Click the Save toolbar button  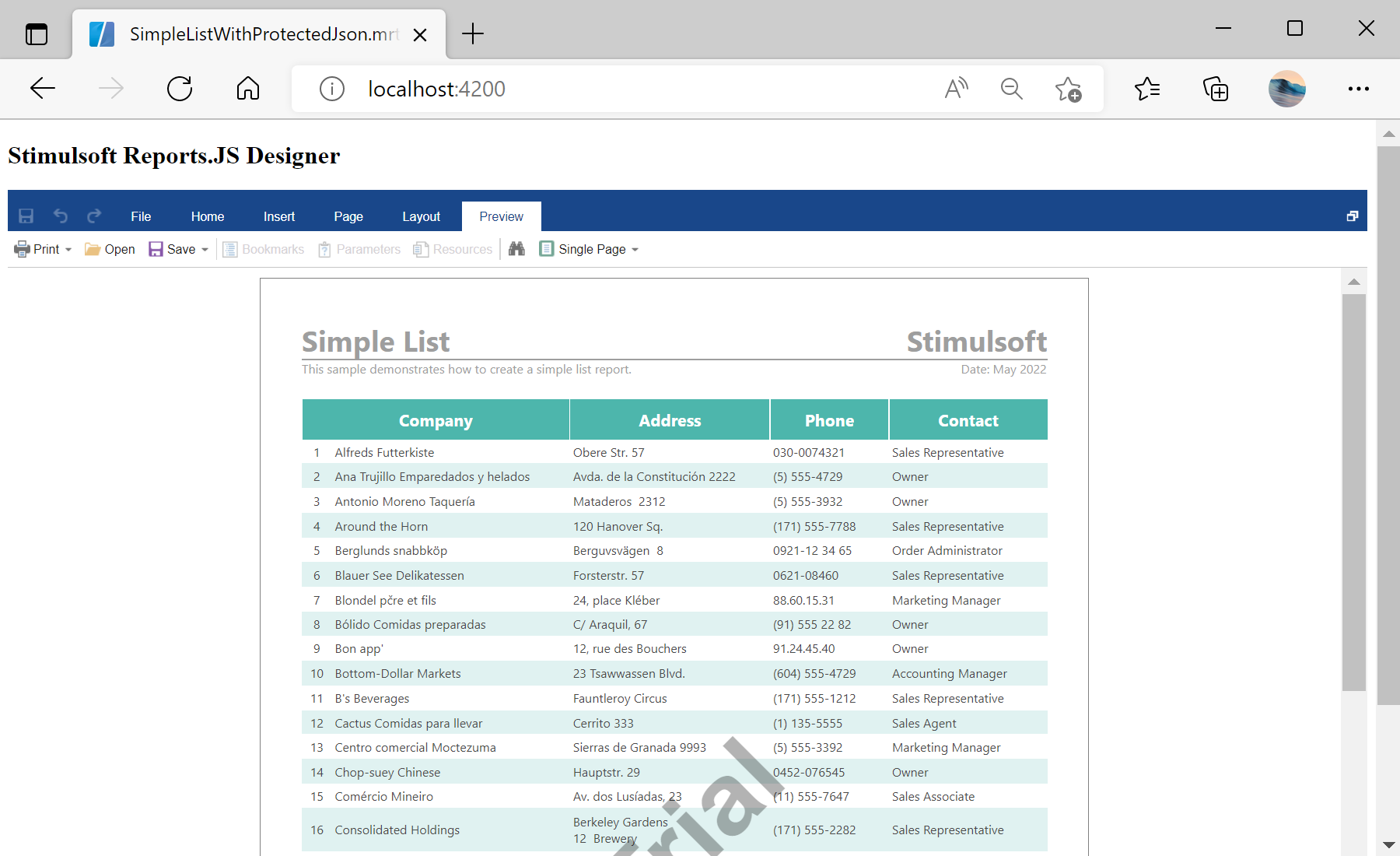point(172,249)
